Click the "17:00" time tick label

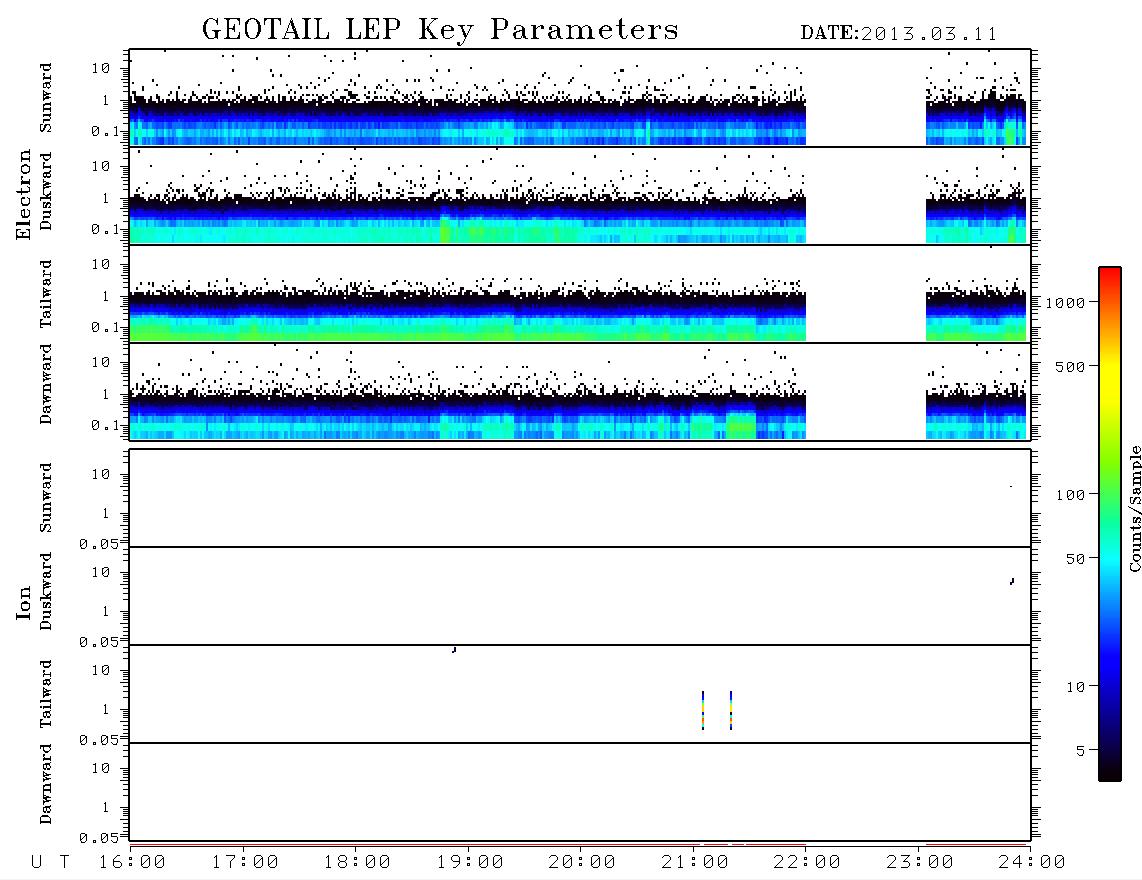tap(245, 863)
